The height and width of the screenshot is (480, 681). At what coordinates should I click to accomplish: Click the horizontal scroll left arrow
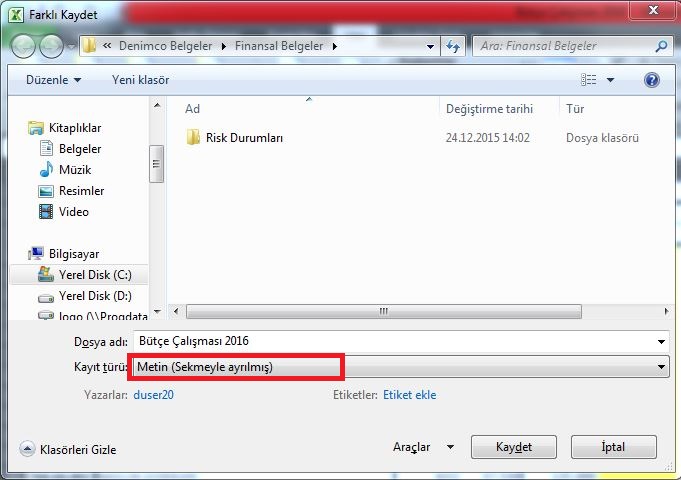pos(176,311)
